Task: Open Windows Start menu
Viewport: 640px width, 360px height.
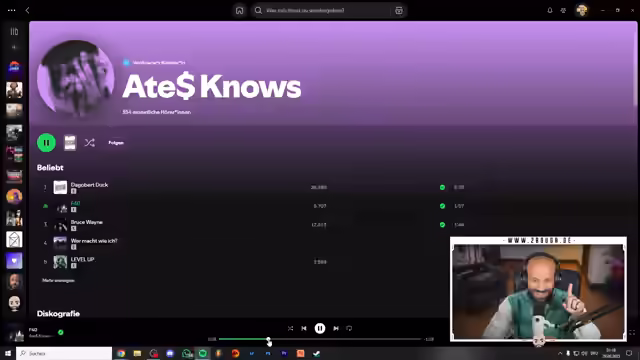Action: (8, 353)
